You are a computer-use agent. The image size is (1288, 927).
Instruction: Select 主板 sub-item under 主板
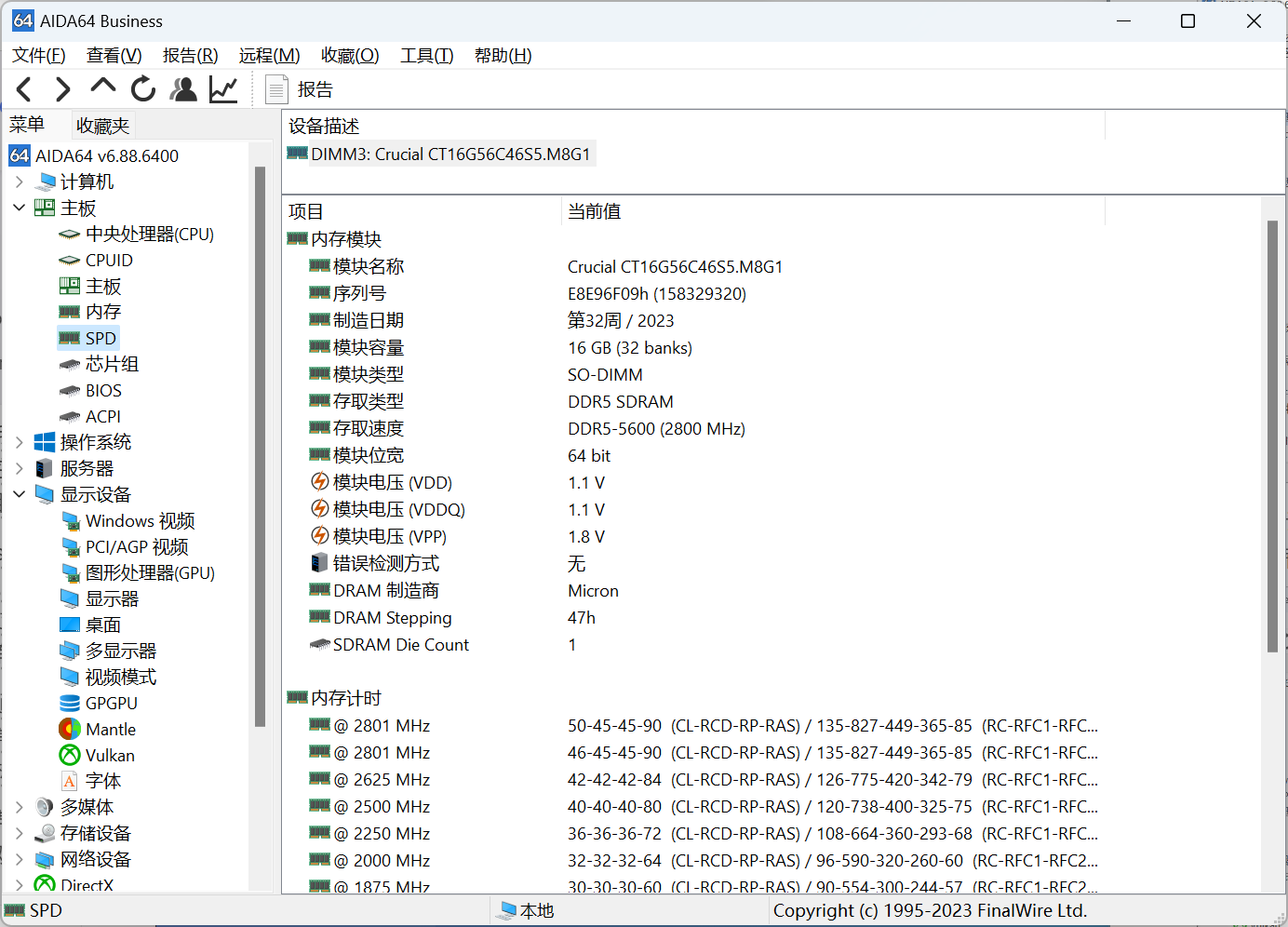(x=90, y=286)
